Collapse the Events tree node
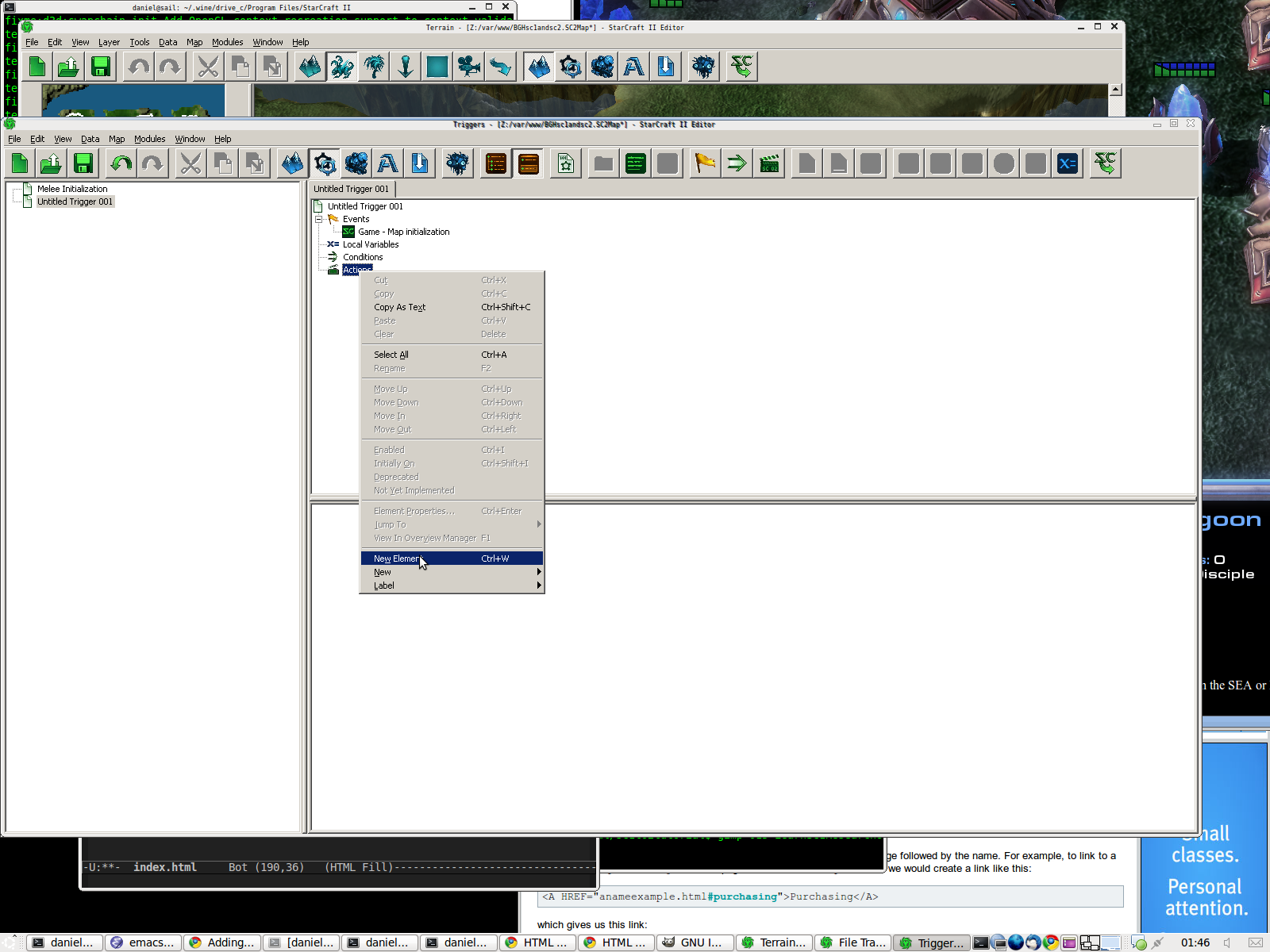 click(319, 219)
